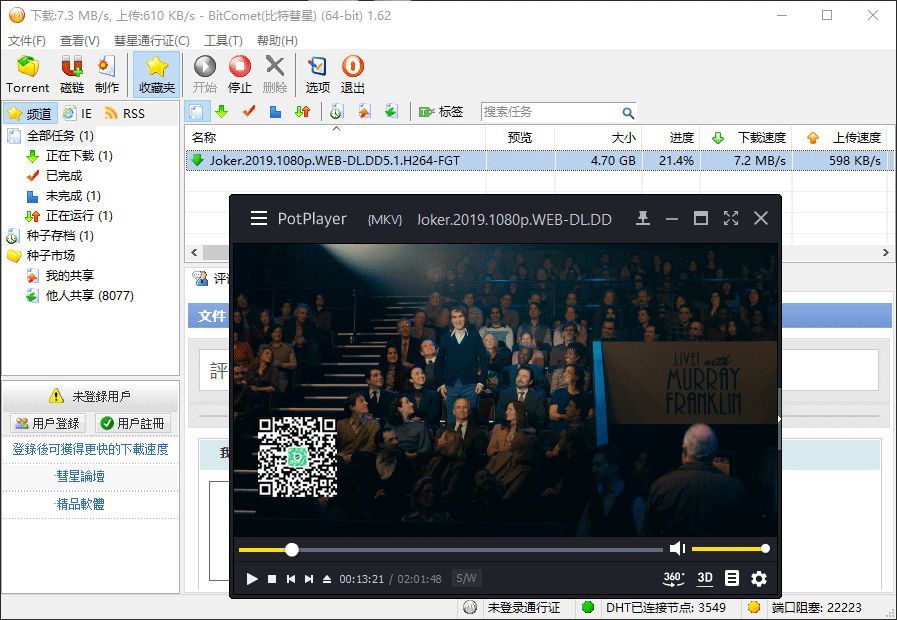Click the 退出 exit icon
Image resolution: width=897 pixels, height=620 pixels.
tap(353, 74)
